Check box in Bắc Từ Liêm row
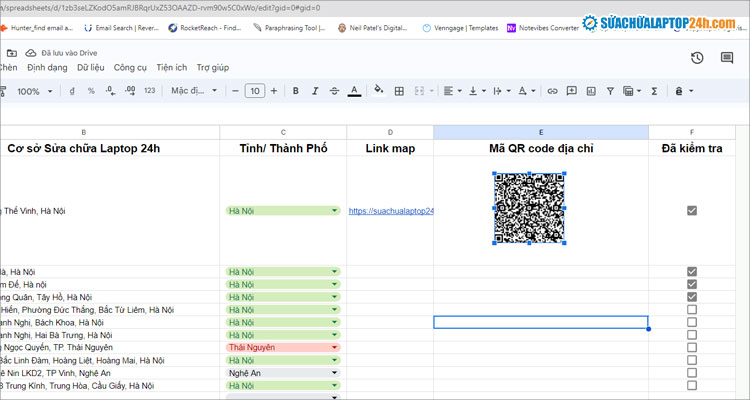The width and height of the screenshot is (750, 400). pos(692,310)
